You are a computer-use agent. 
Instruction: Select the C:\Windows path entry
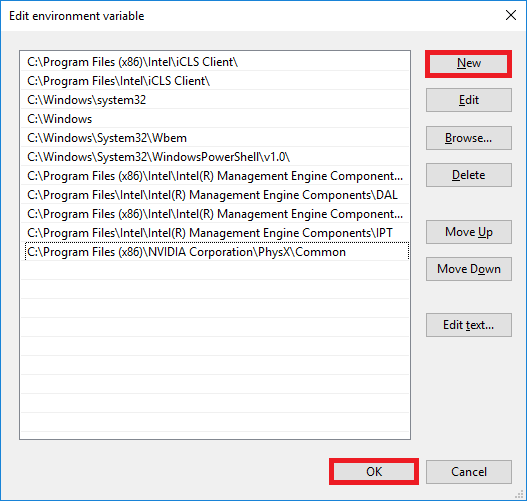215,119
